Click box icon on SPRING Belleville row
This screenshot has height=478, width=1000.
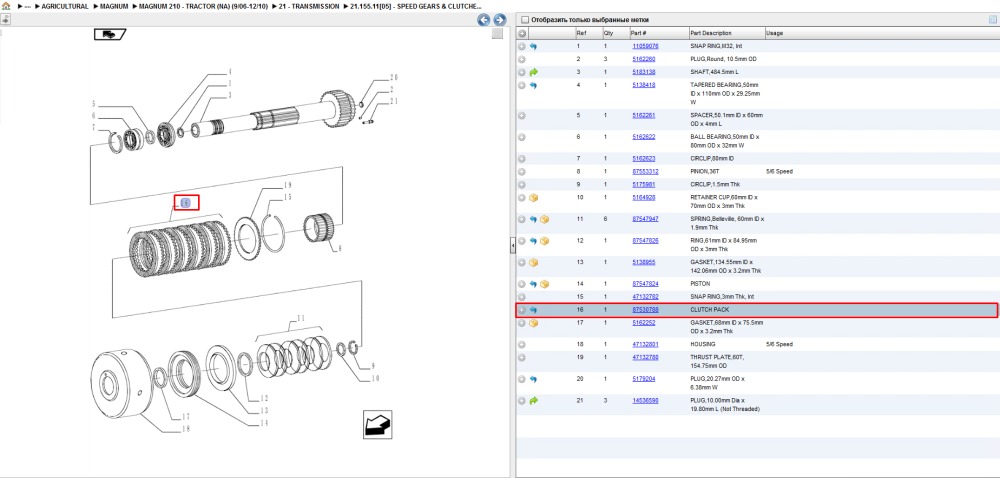click(x=544, y=219)
